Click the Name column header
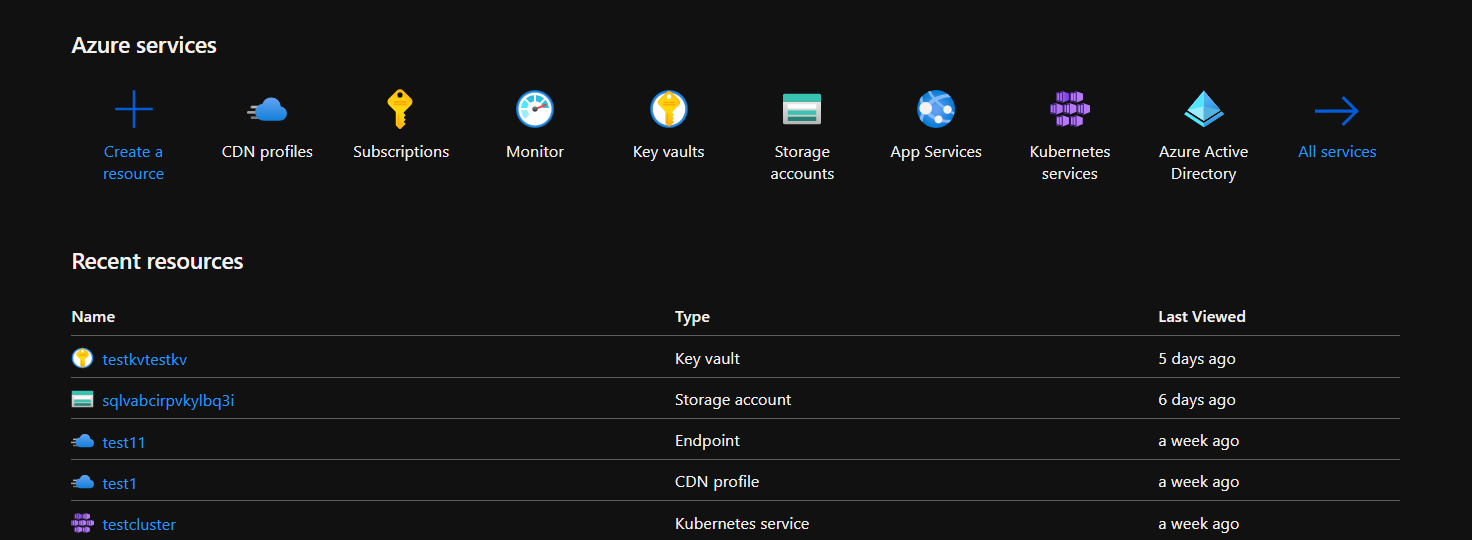This screenshot has width=1472, height=540. click(x=93, y=317)
